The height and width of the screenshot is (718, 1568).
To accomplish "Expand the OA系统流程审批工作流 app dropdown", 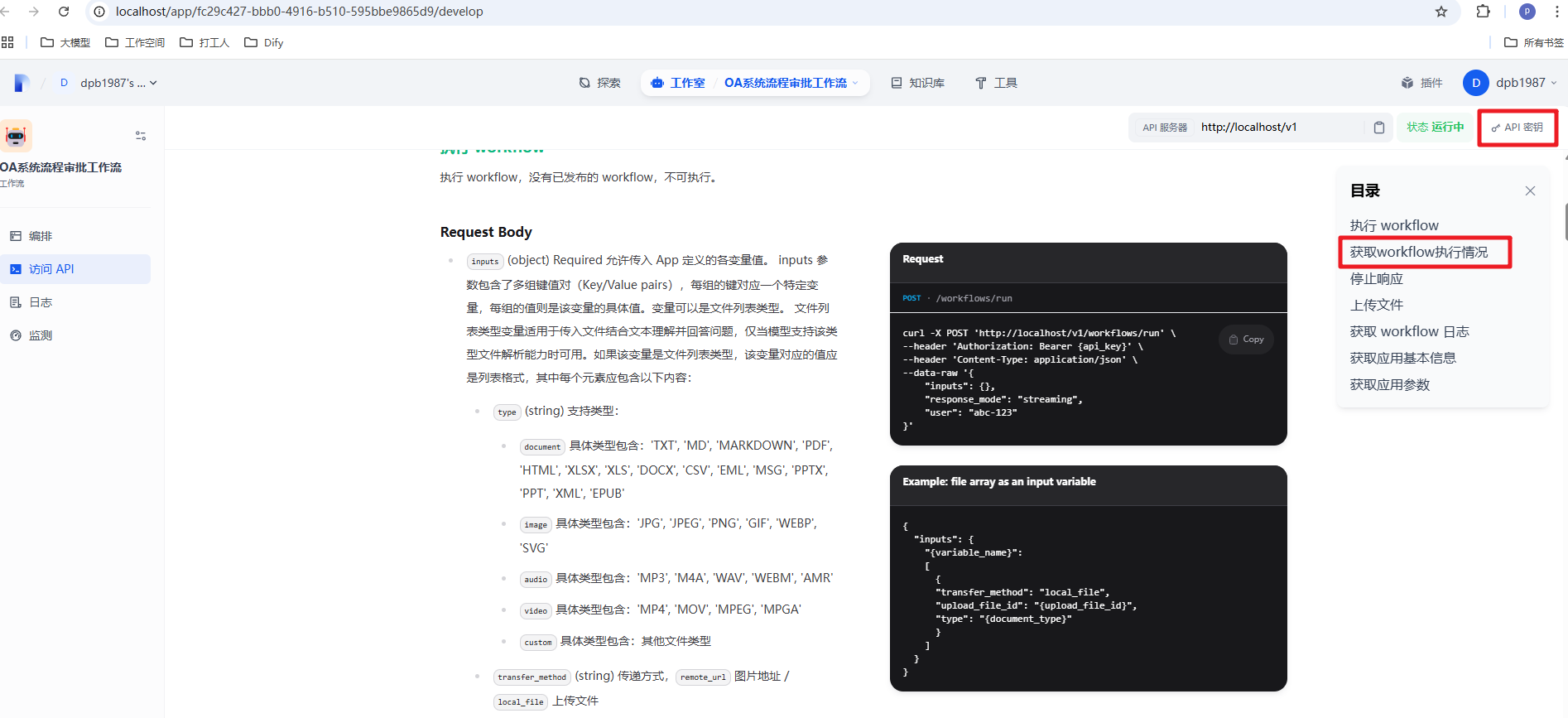I will [791, 83].
